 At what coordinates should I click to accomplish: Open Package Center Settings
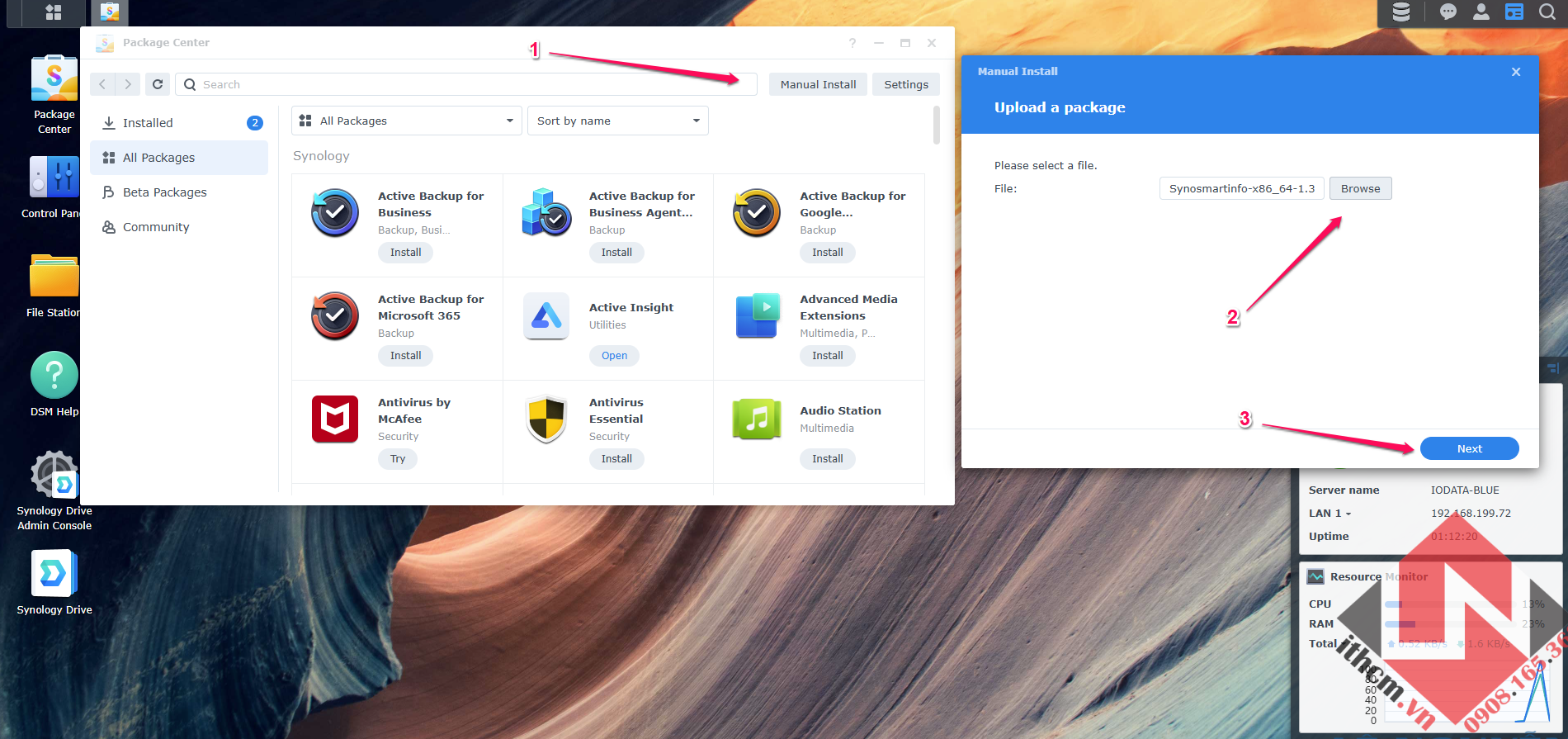[906, 84]
